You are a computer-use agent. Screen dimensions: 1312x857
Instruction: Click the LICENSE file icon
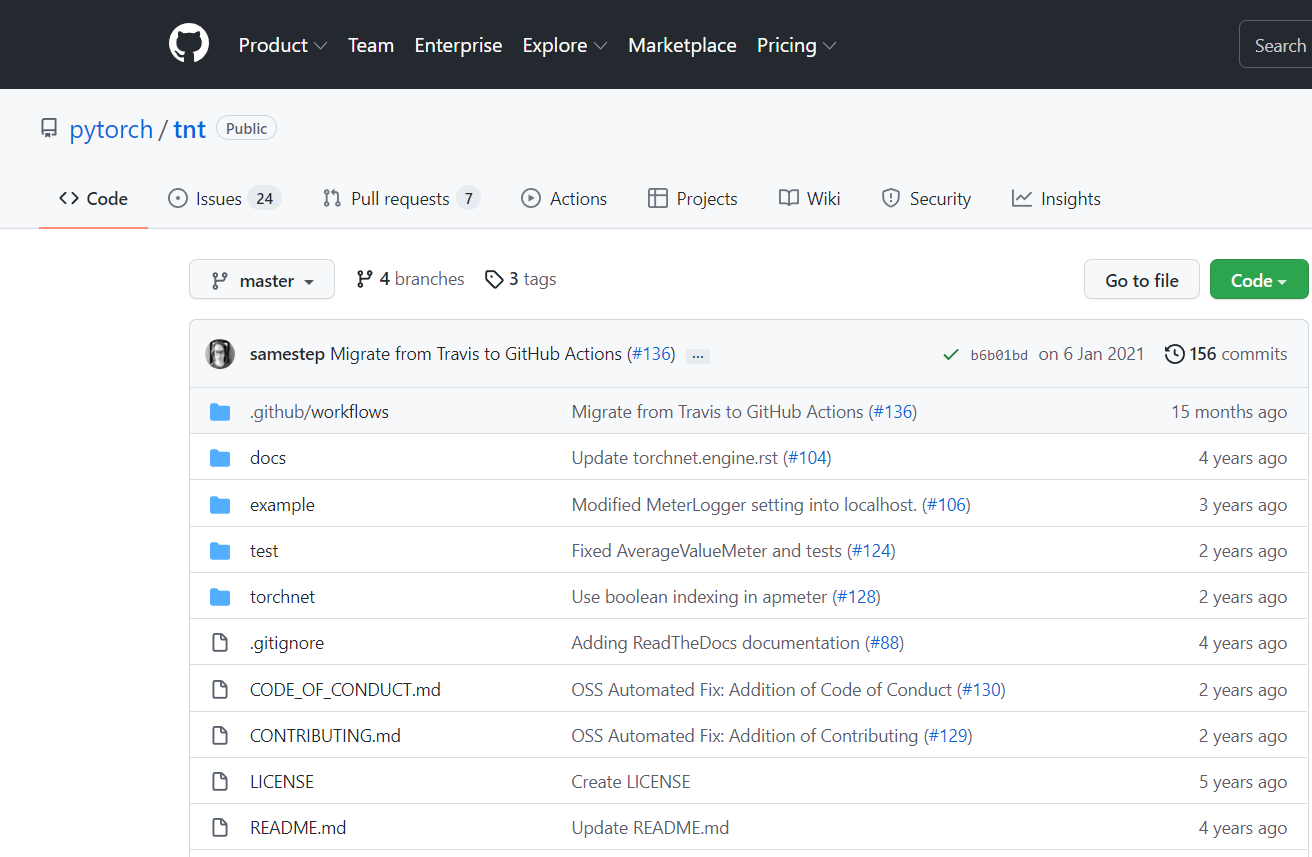pos(220,782)
